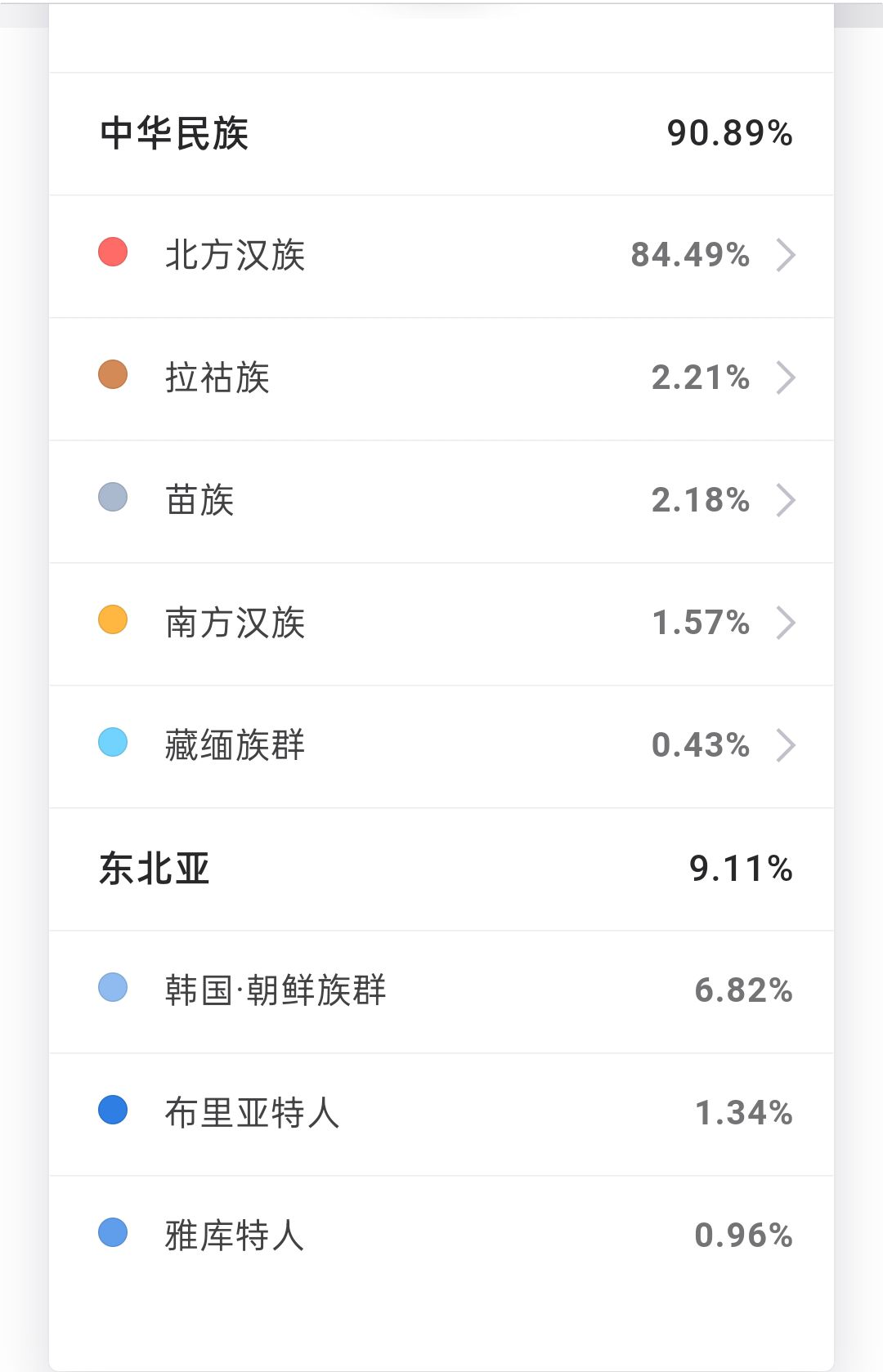Open 北方汉族 details chevron arrow
Viewport: 883px width, 1372px height.
(786, 255)
